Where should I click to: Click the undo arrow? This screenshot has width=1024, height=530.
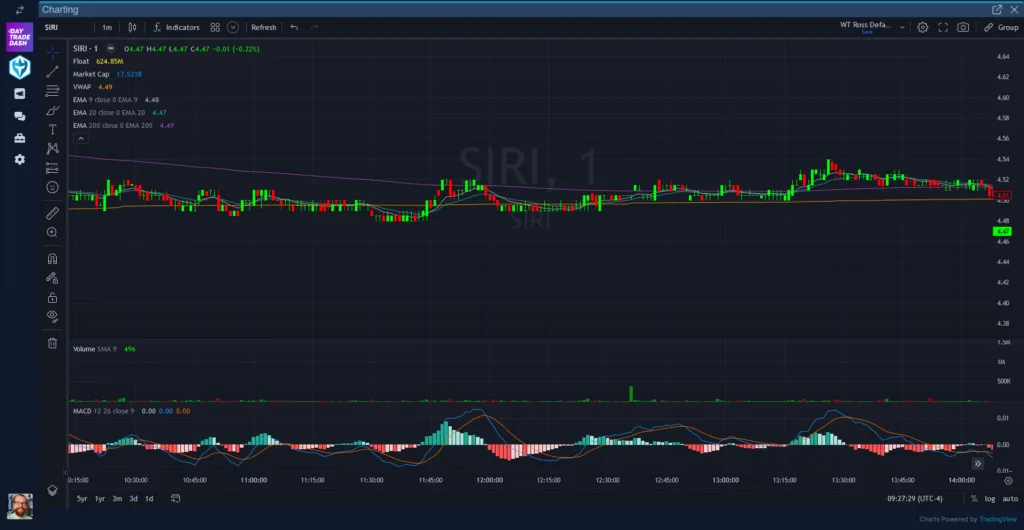click(x=295, y=27)
